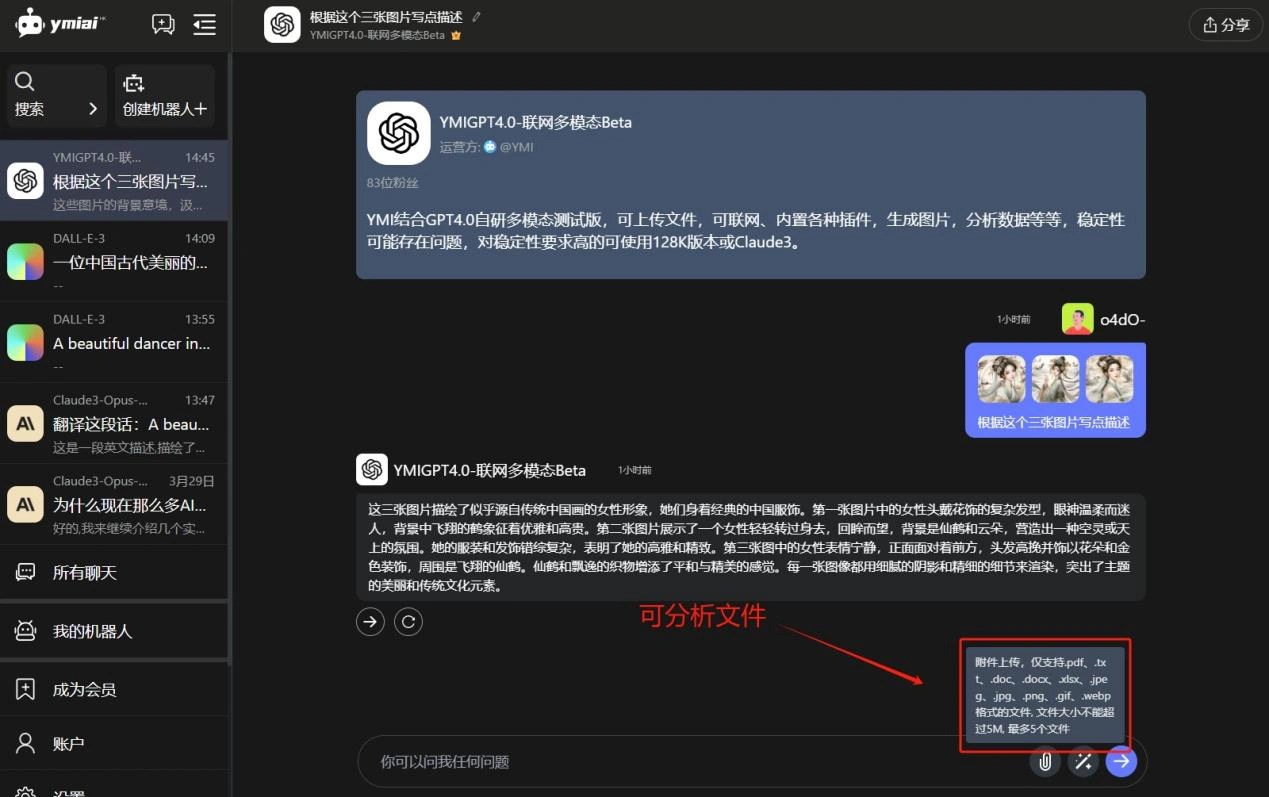Click the DALL-E gradient avatar of the 13:55 chat

[25, 343]
